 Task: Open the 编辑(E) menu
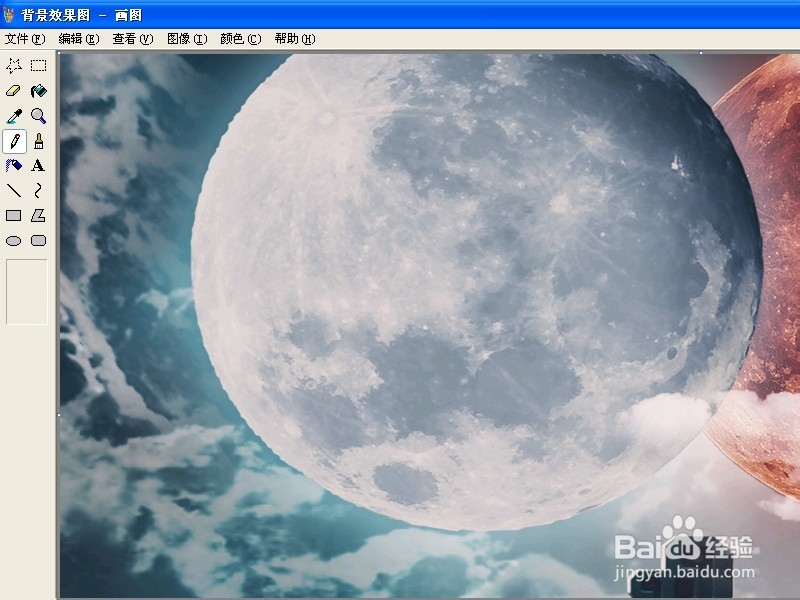pyautogui.click(x=79, y=39)
